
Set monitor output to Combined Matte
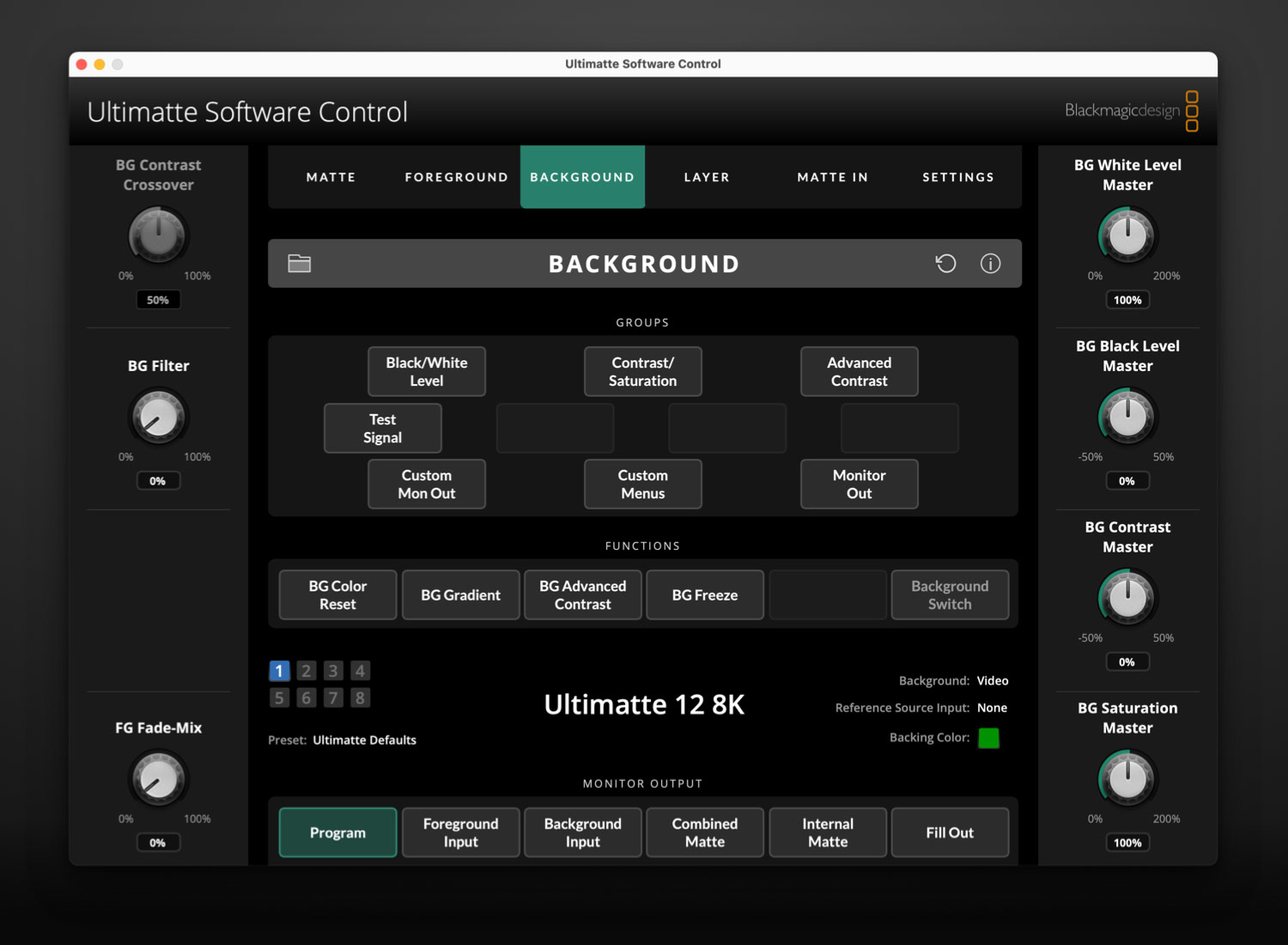coord(704,832)
